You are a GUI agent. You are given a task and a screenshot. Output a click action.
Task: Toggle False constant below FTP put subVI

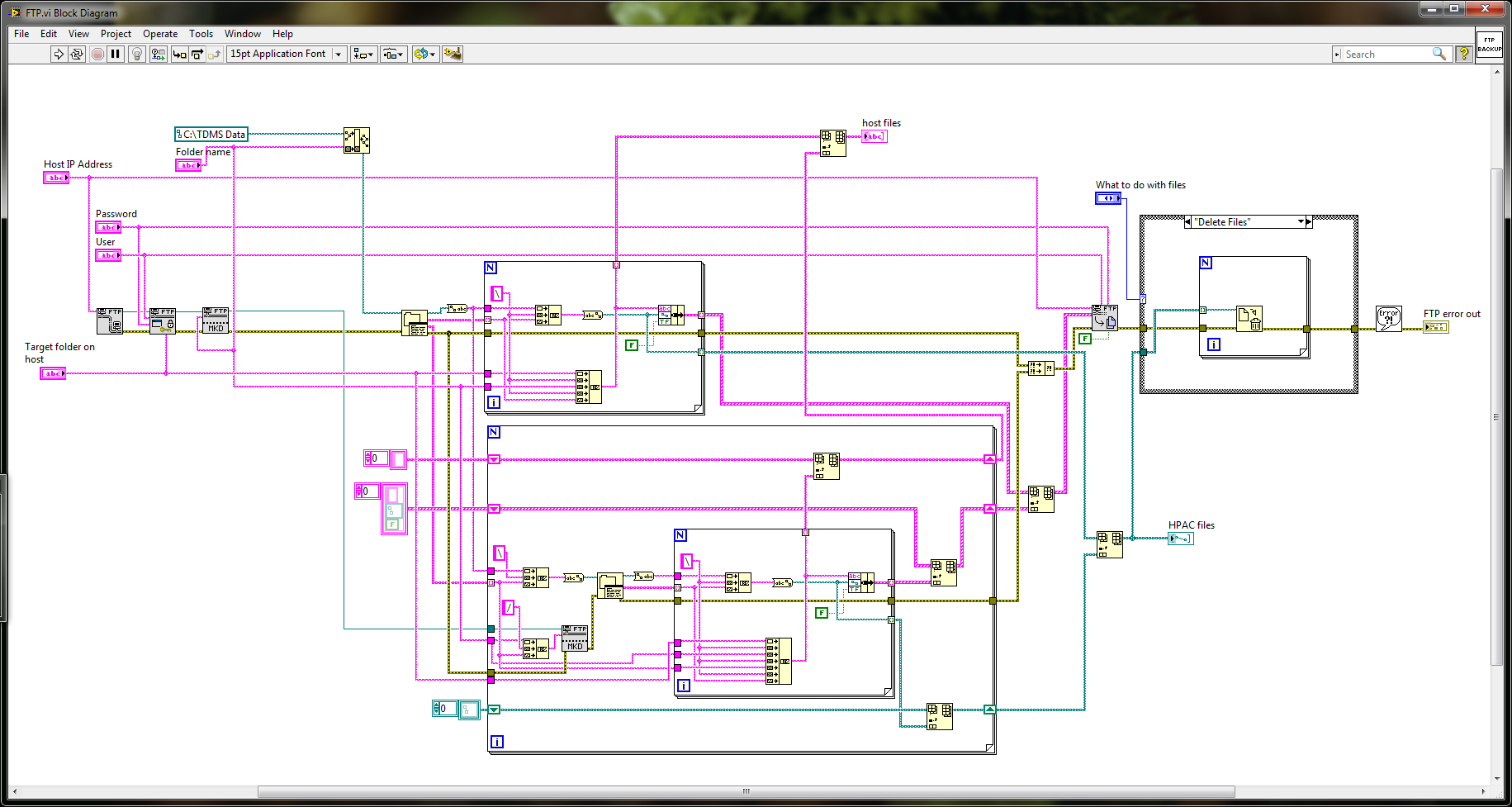coord(1085,339)
